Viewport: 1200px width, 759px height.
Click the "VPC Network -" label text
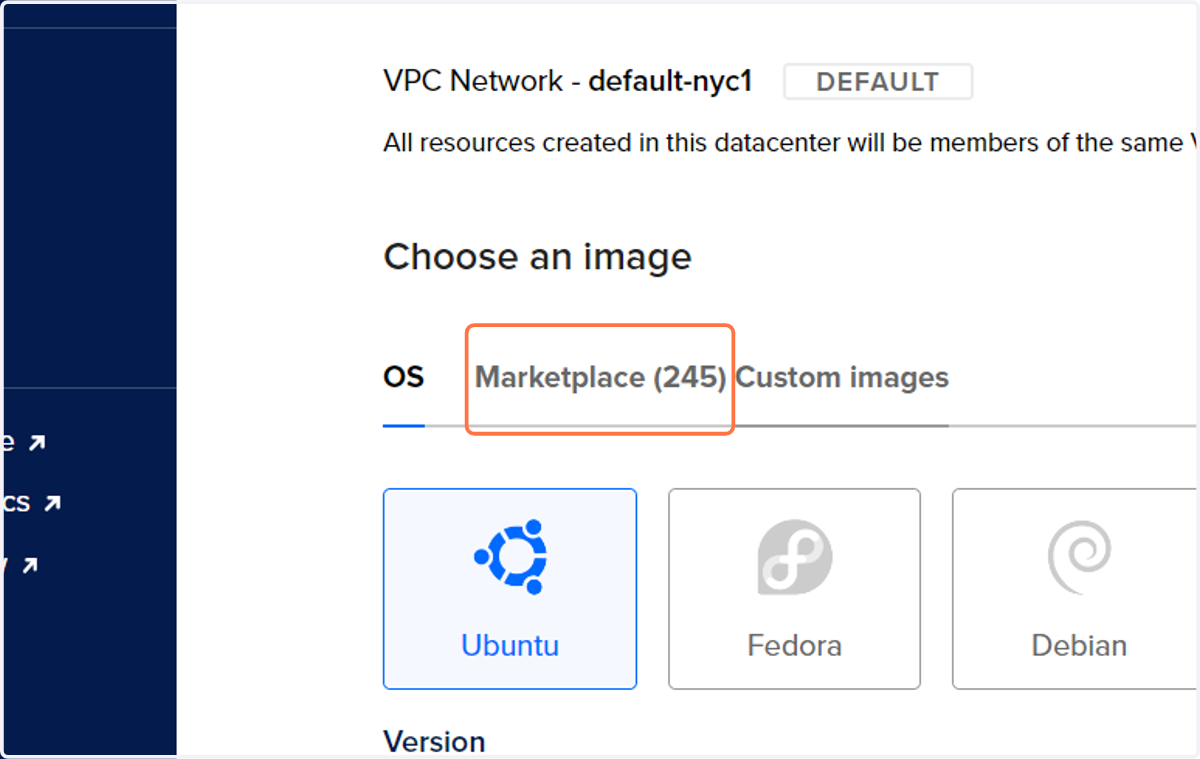click(483, 82)
